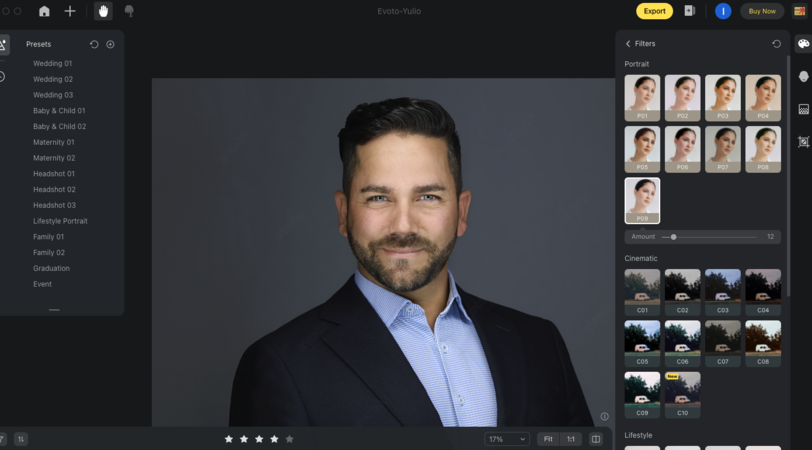Open the portrait retouch head icon tab
Image resolution: width=812 pixels, height=450 pixels.
(803, 77)
